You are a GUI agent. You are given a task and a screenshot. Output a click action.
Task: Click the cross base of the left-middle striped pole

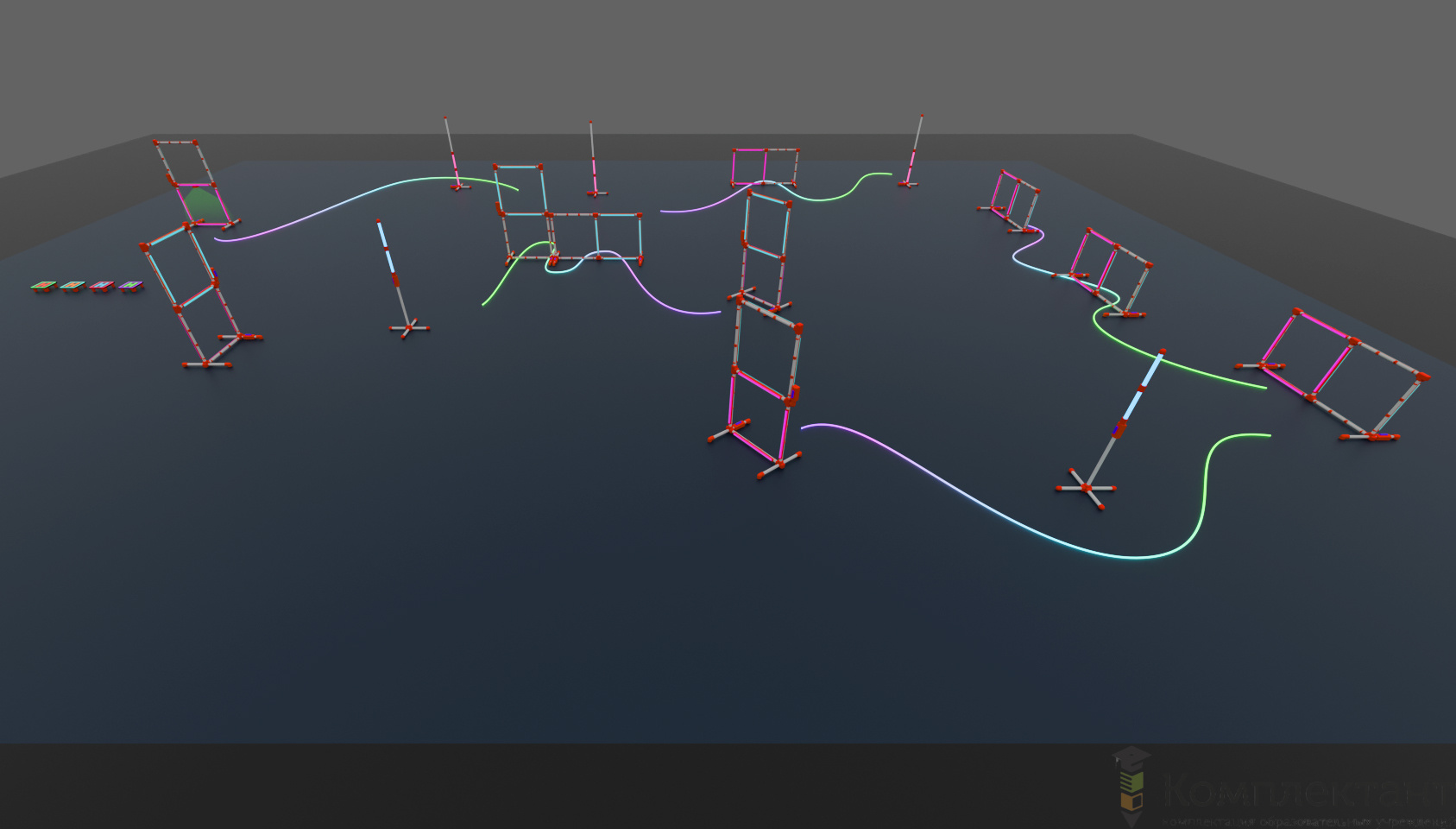coord(409,328)
